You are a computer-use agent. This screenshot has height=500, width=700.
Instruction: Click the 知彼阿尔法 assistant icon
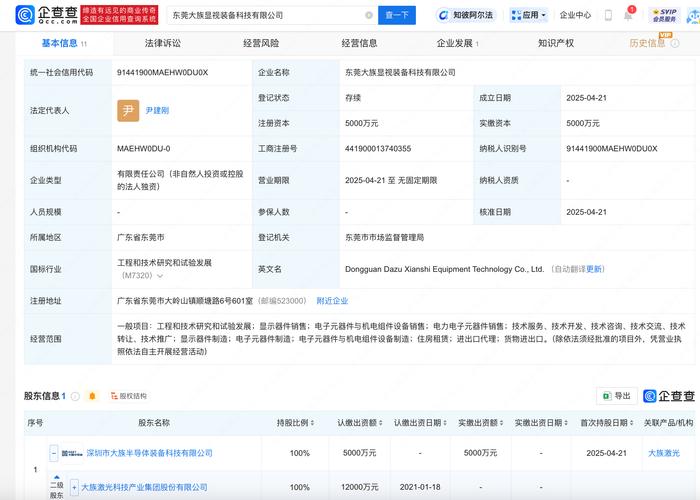point(466,15)
